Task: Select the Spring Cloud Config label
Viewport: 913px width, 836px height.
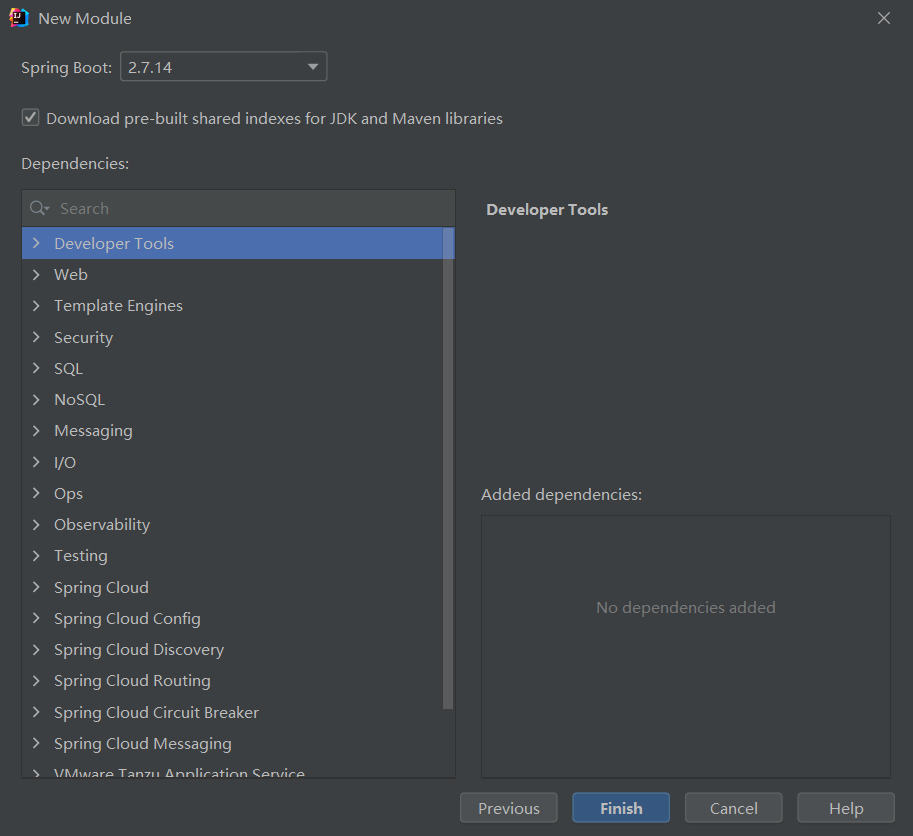Action: 127,619
